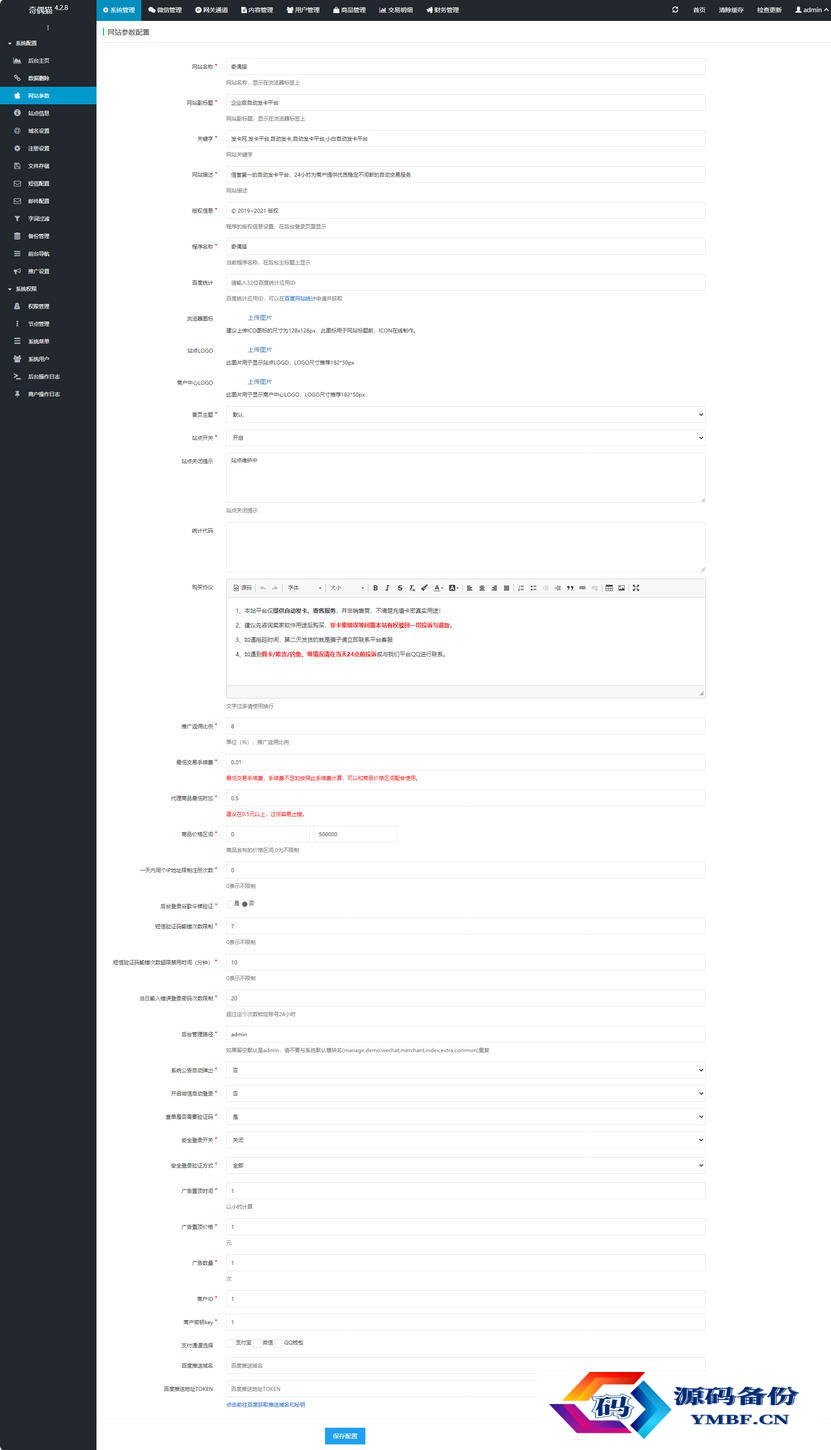Switch to the 商品管理 tab

[349, 9]
